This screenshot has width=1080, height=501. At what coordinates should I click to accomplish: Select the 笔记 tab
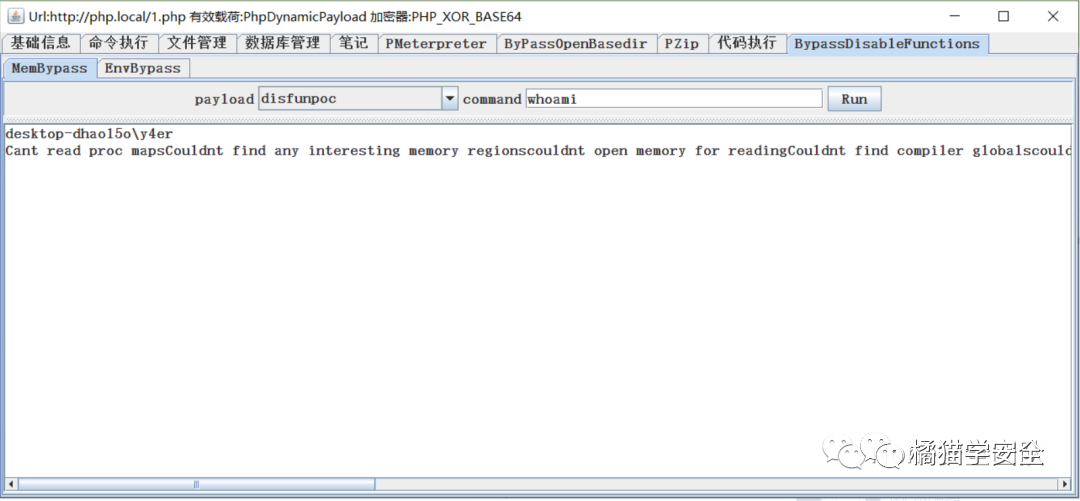pyautogui.click(x=353, y=43)
